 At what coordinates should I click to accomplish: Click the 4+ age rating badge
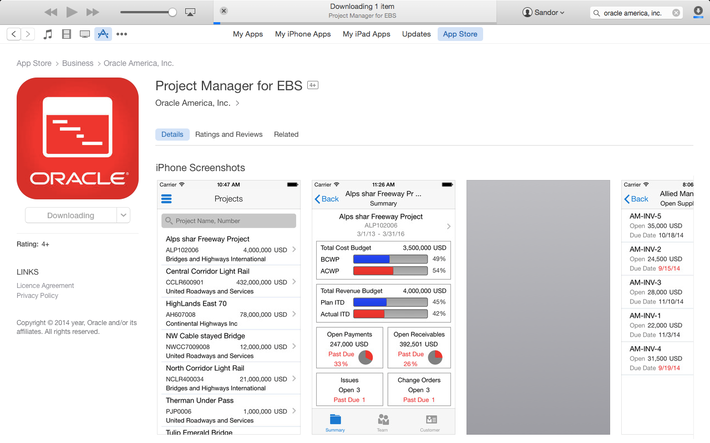tap(313, 85)
